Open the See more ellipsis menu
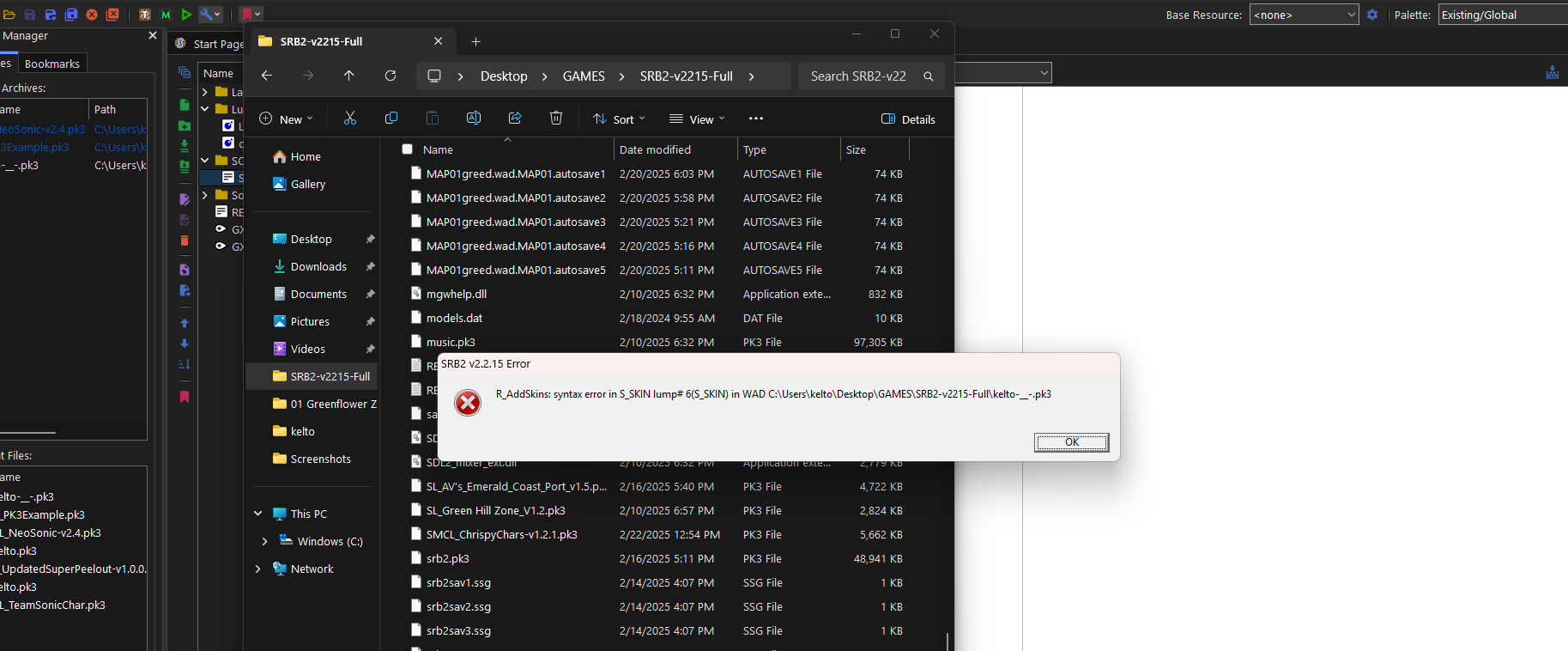 click(756, 119)
